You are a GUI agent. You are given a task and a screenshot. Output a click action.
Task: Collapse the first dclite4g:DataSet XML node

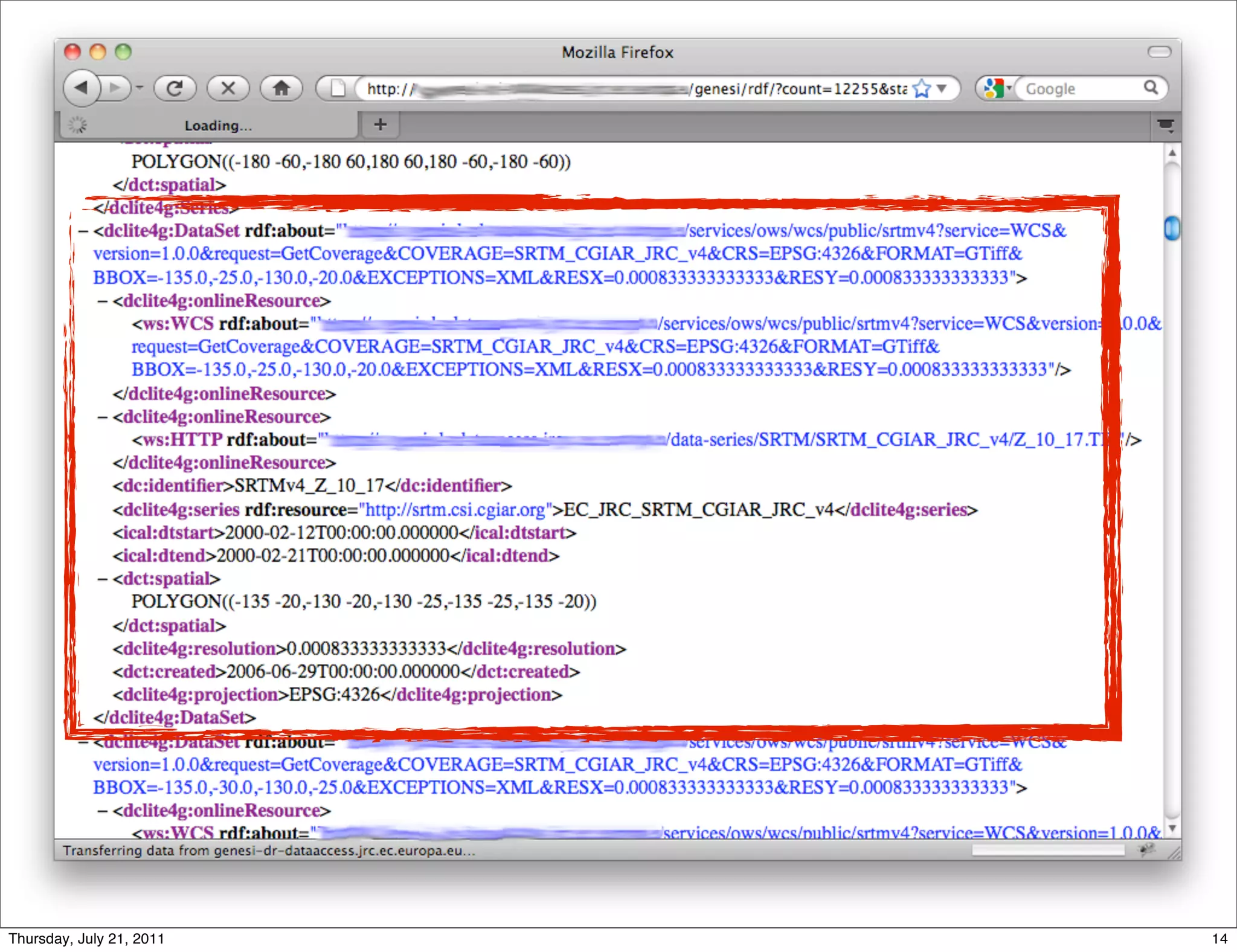[x=83, y=231]
